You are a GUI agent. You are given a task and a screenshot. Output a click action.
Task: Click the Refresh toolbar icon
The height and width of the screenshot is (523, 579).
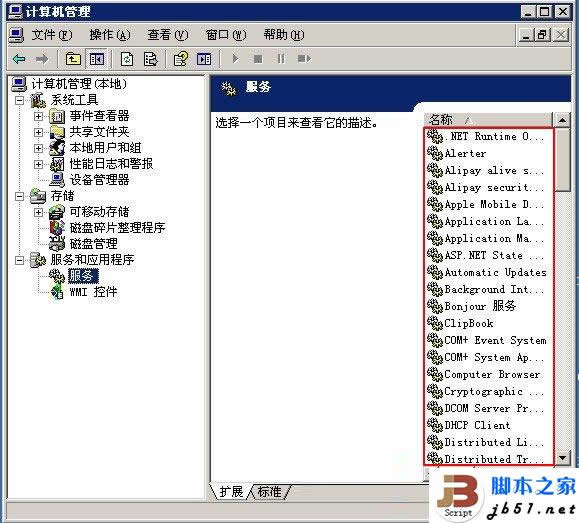[x=127, y=59]
